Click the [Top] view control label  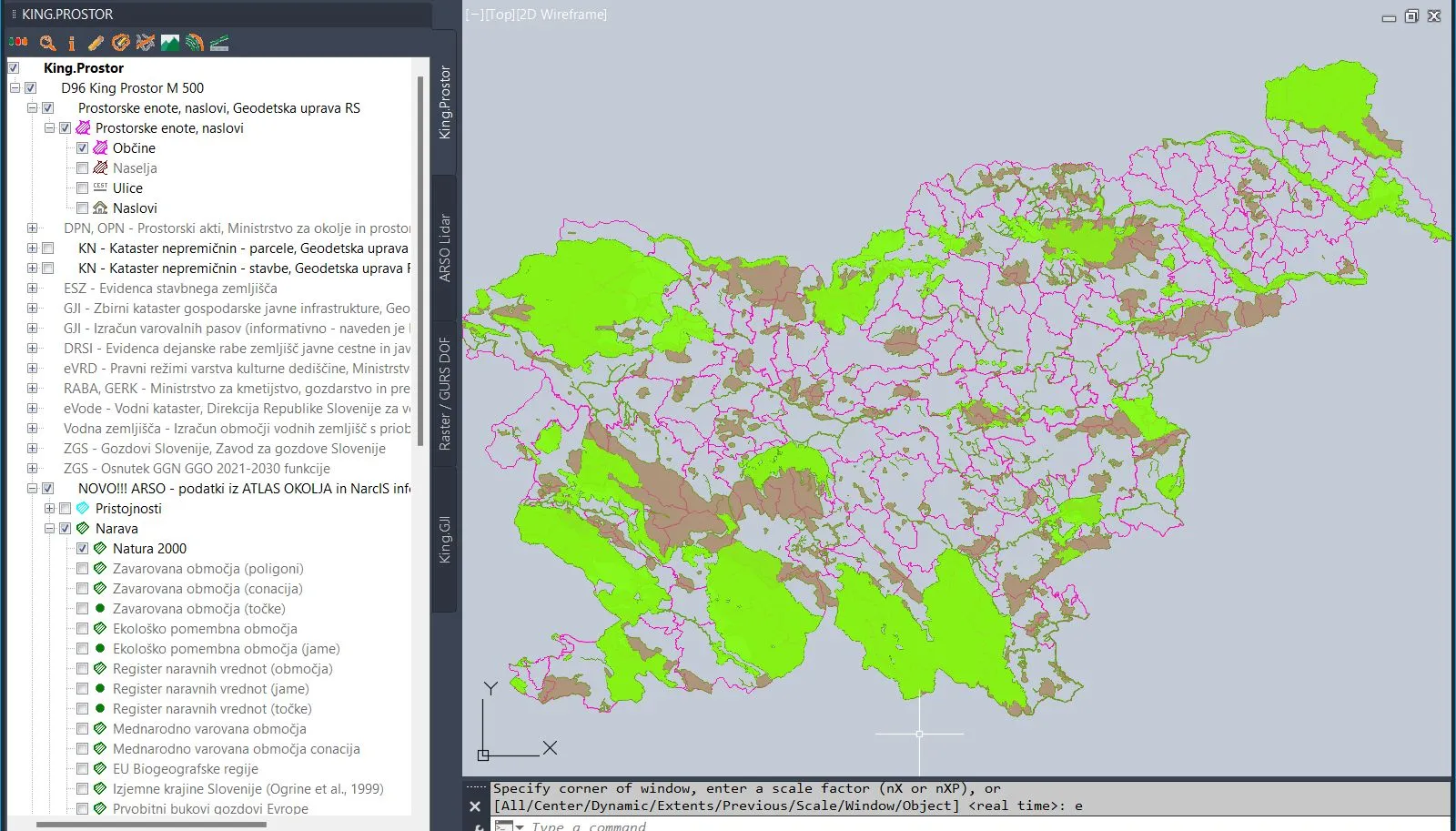click(x=499, y=15)
